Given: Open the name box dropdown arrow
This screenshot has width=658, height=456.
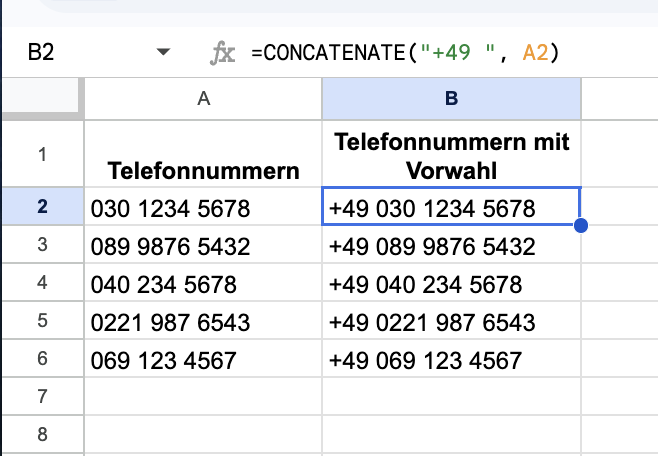Looking at the screenshot, I should tap(165, 53).
